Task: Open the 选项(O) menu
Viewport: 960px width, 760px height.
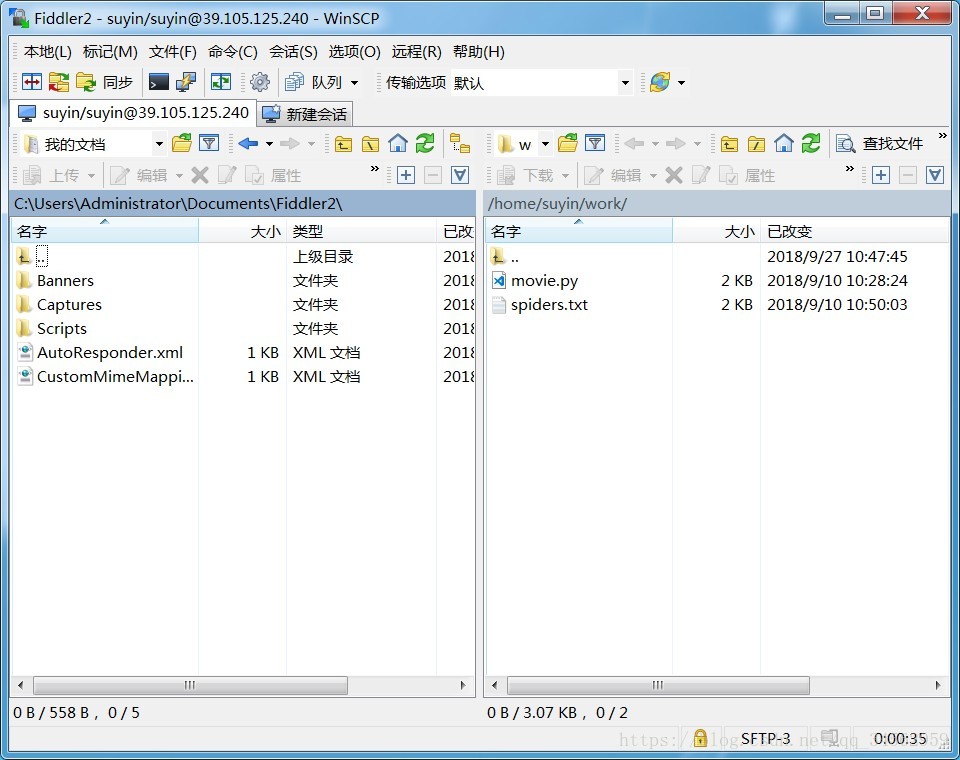Action: click(x=354, y=51)
